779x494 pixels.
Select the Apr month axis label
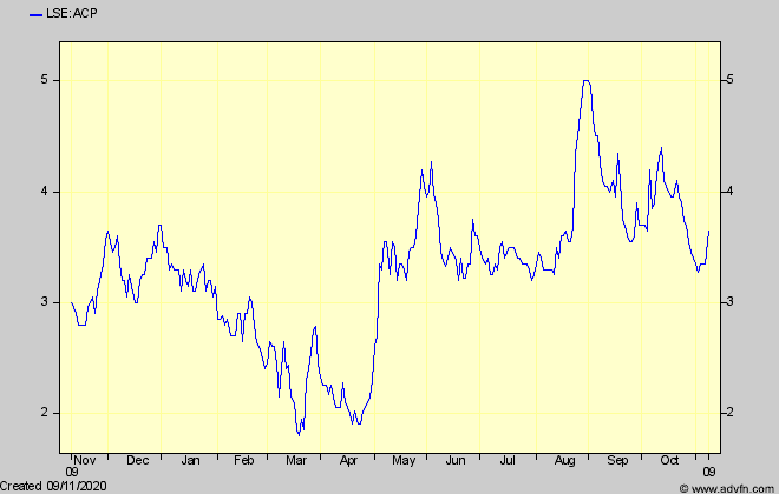(349, 461)
